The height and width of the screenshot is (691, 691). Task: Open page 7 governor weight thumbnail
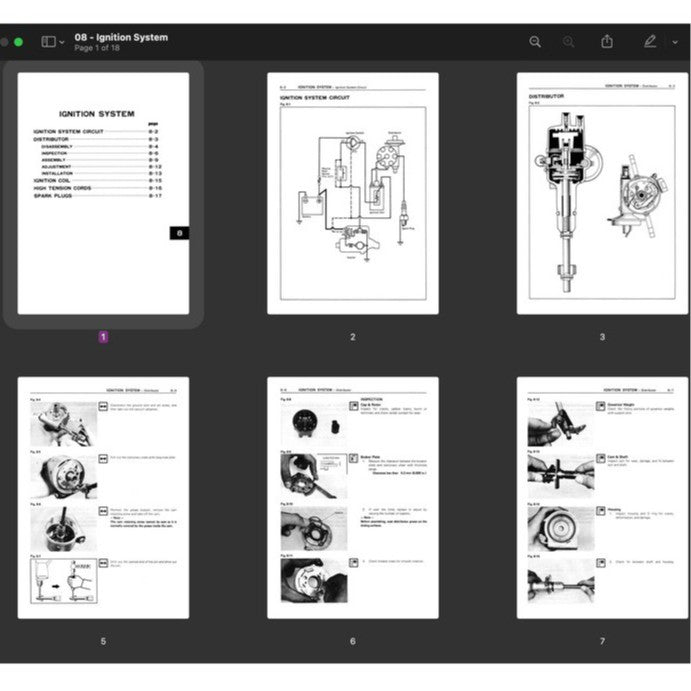[x=602, y=497]
